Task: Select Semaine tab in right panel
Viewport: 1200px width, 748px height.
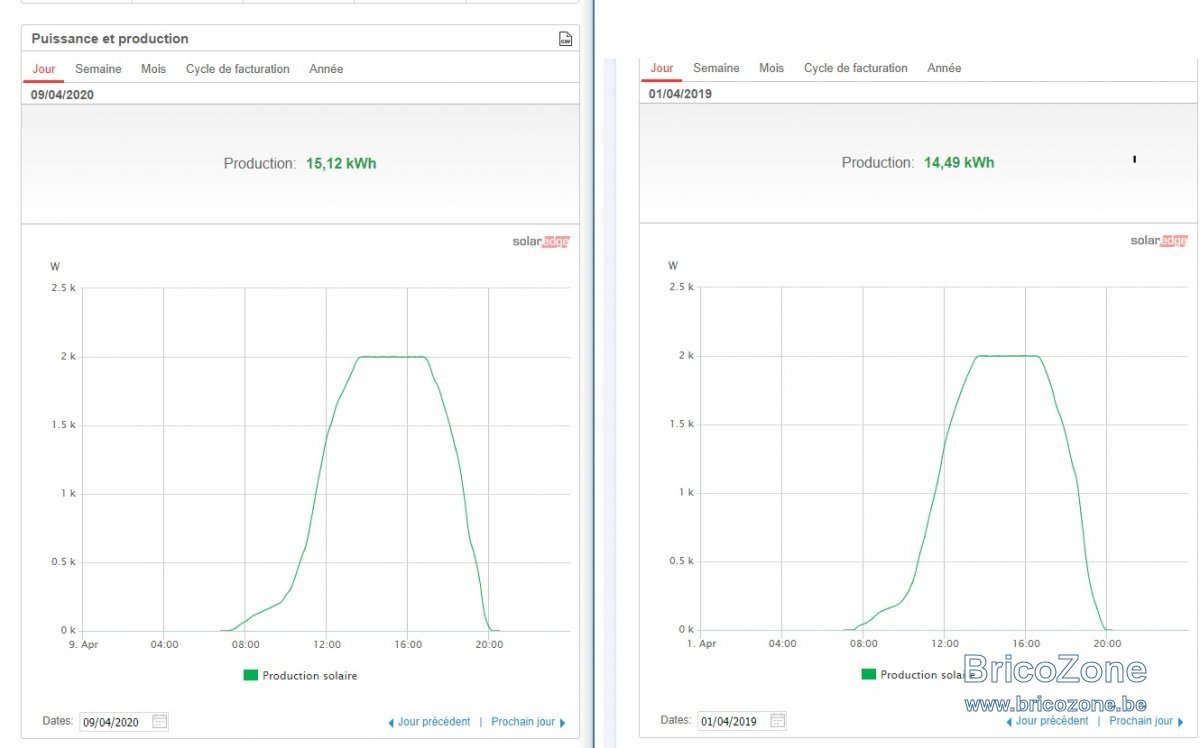Action: pyautogui.click(x=716, y=68)
